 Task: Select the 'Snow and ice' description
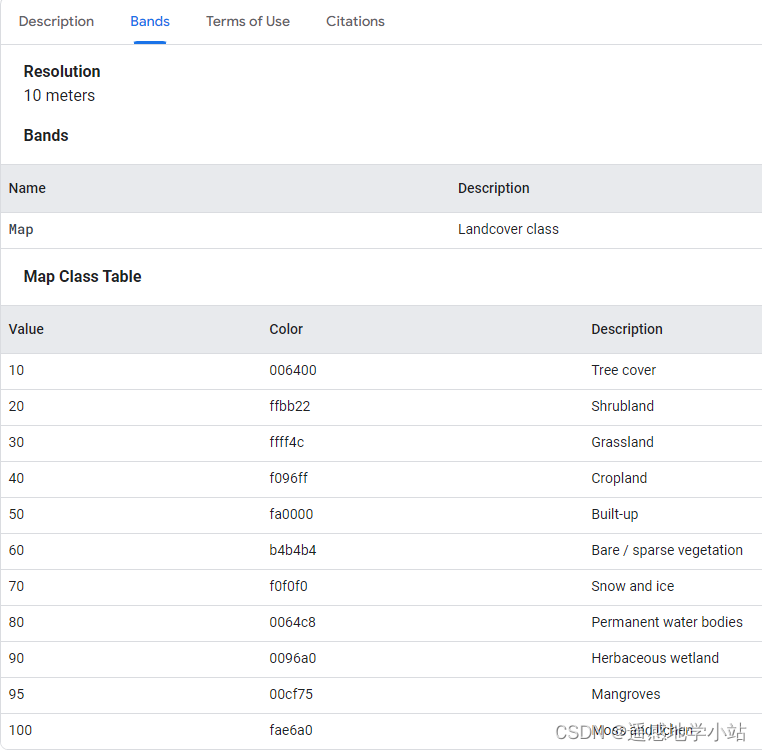[x=633, y=586]
